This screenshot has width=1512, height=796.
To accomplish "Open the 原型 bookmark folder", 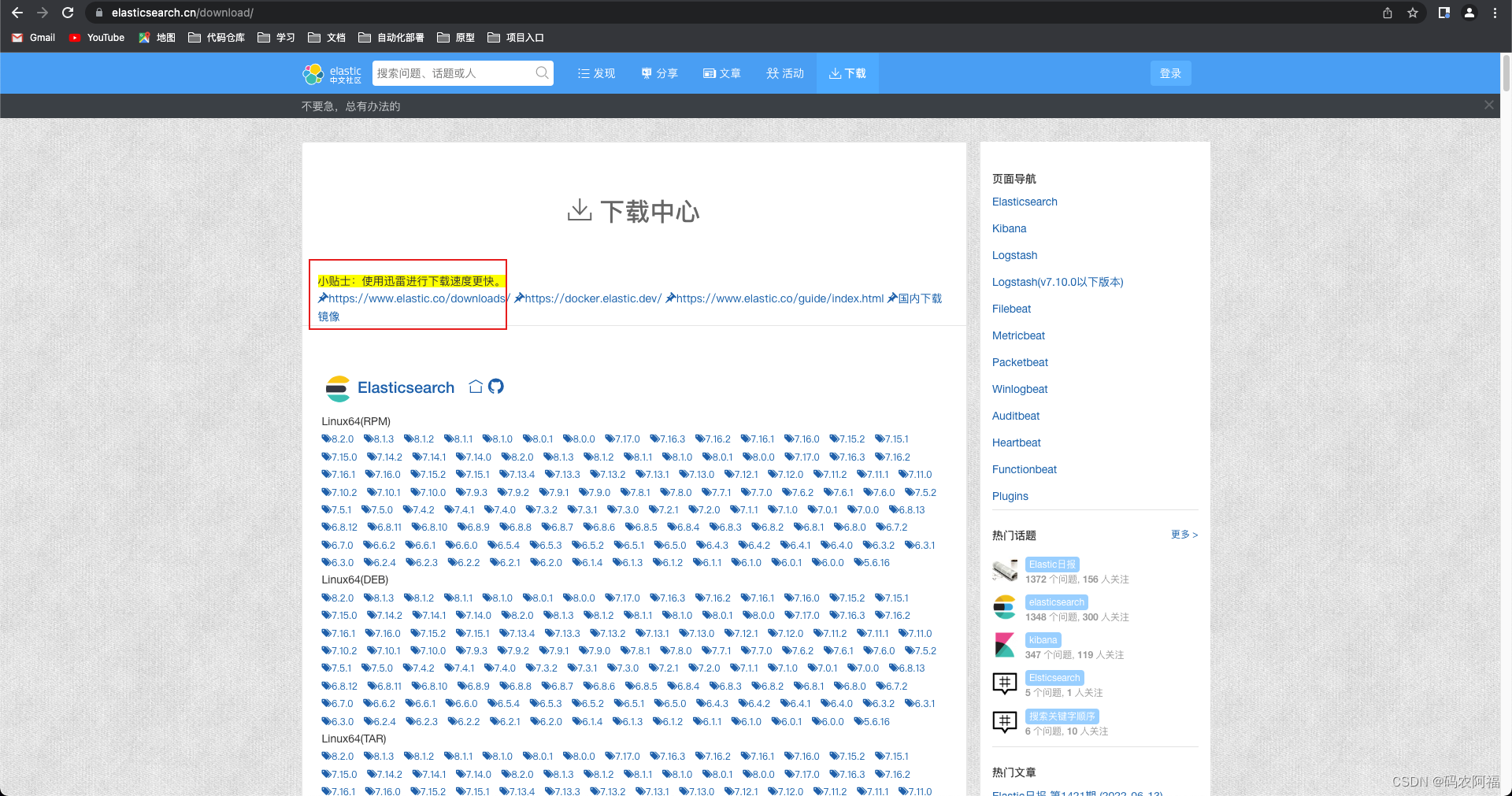I will click(x=456, y=38).
